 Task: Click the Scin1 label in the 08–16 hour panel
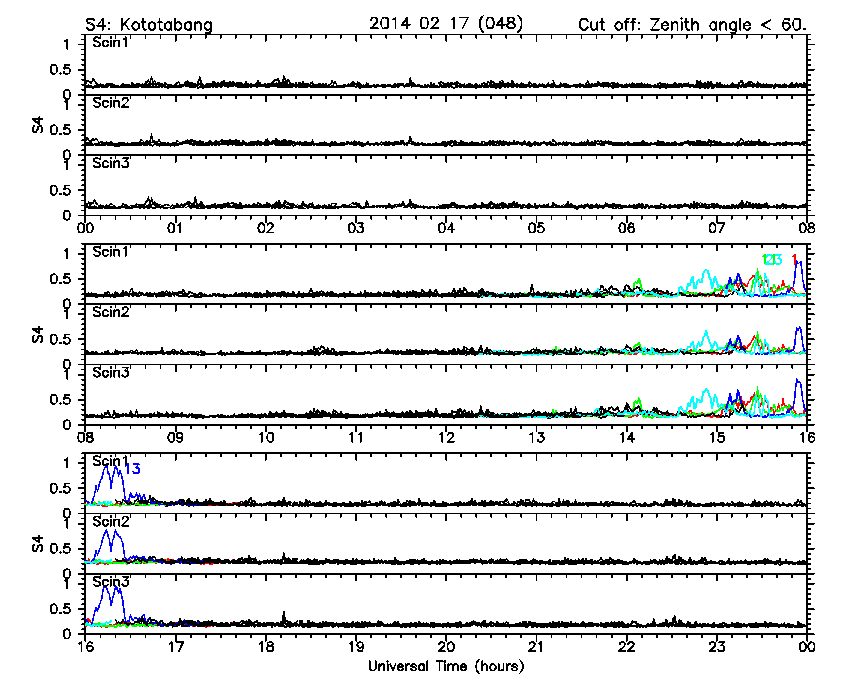pos(111,252)
